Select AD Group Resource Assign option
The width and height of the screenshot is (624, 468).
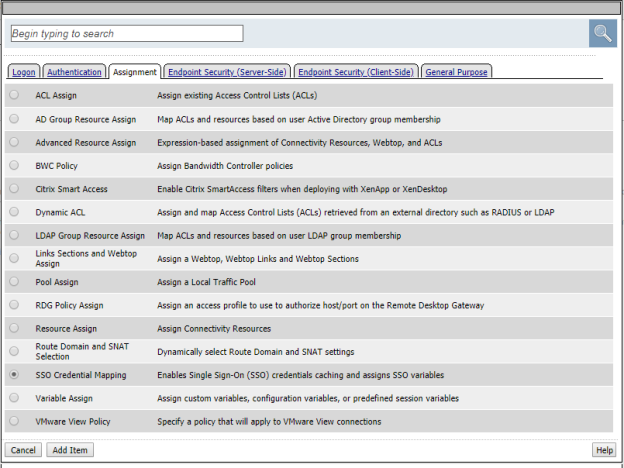14,119
